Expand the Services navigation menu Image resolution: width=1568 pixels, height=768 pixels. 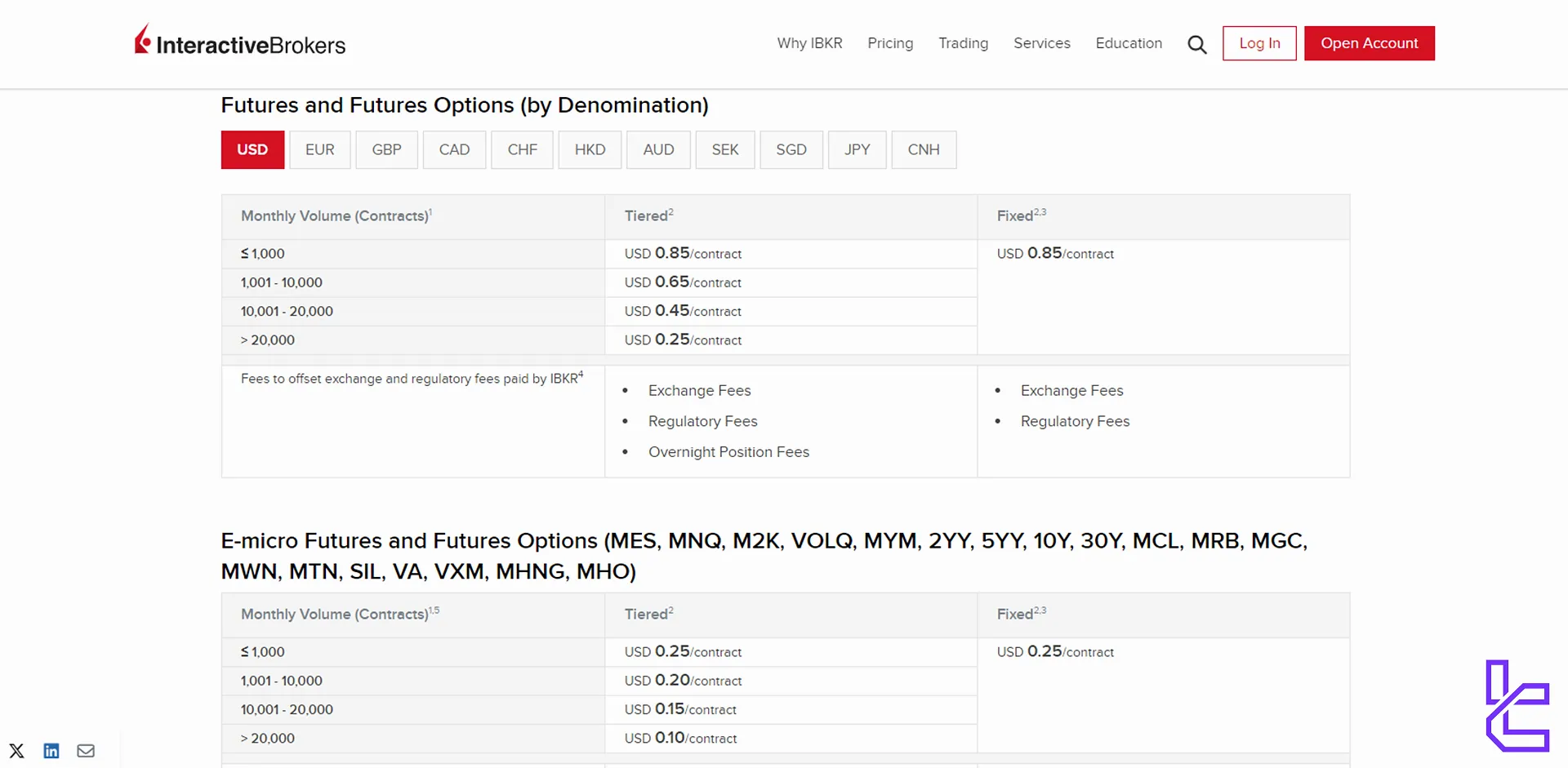point(1041,43)
